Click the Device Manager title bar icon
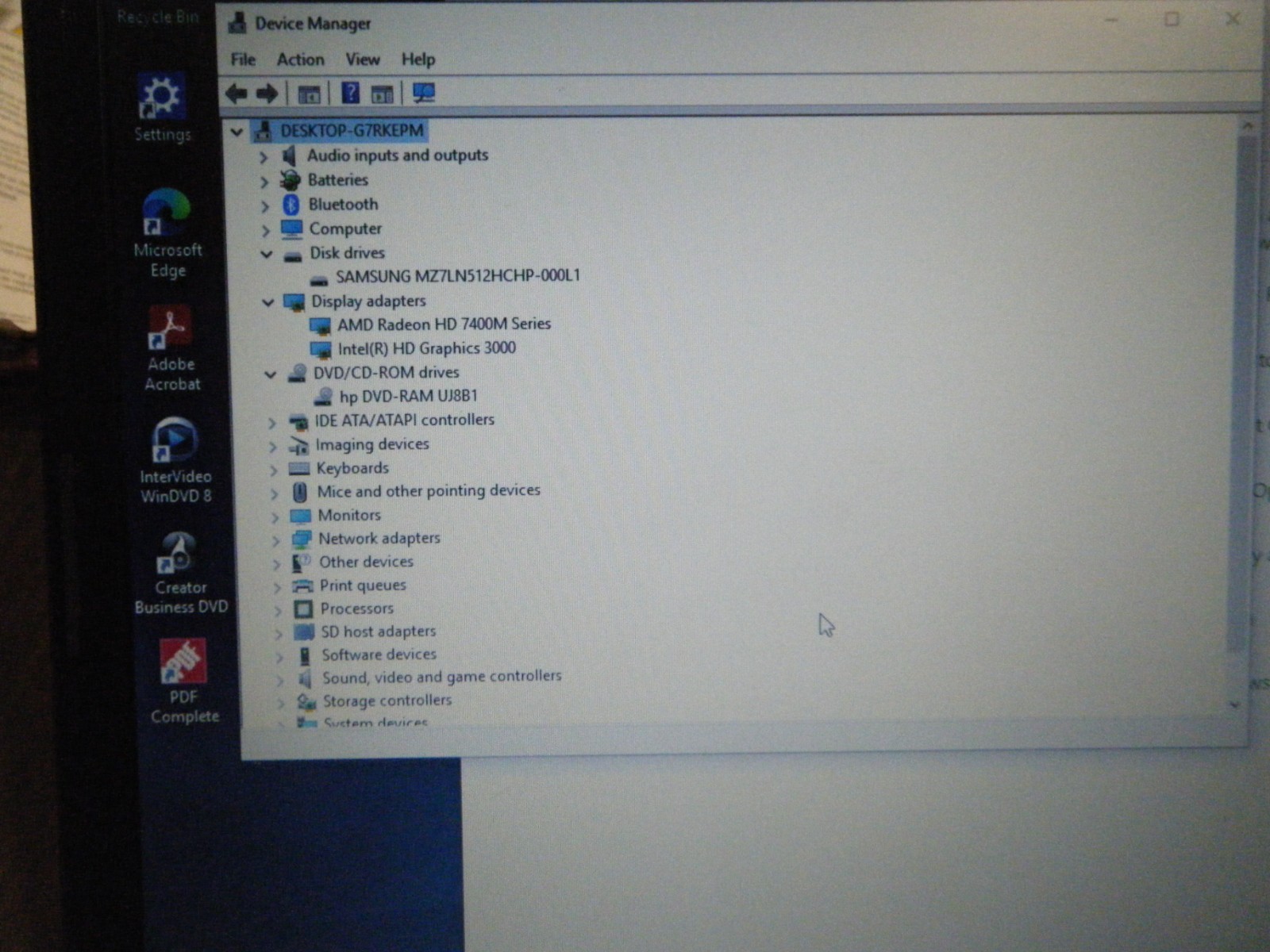This screenshot has width=1270, height=952. pyautogui.click(x=237, y=24)
